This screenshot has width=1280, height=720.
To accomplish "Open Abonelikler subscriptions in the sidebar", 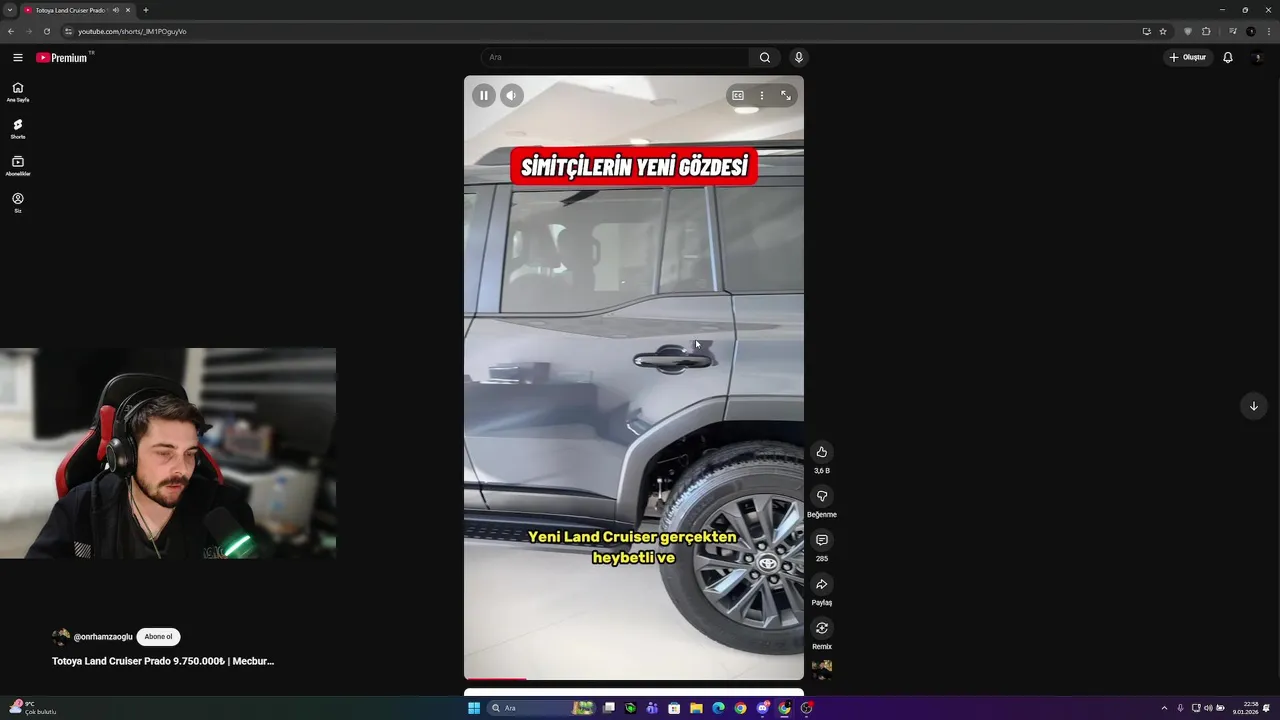I will [18, 166].
